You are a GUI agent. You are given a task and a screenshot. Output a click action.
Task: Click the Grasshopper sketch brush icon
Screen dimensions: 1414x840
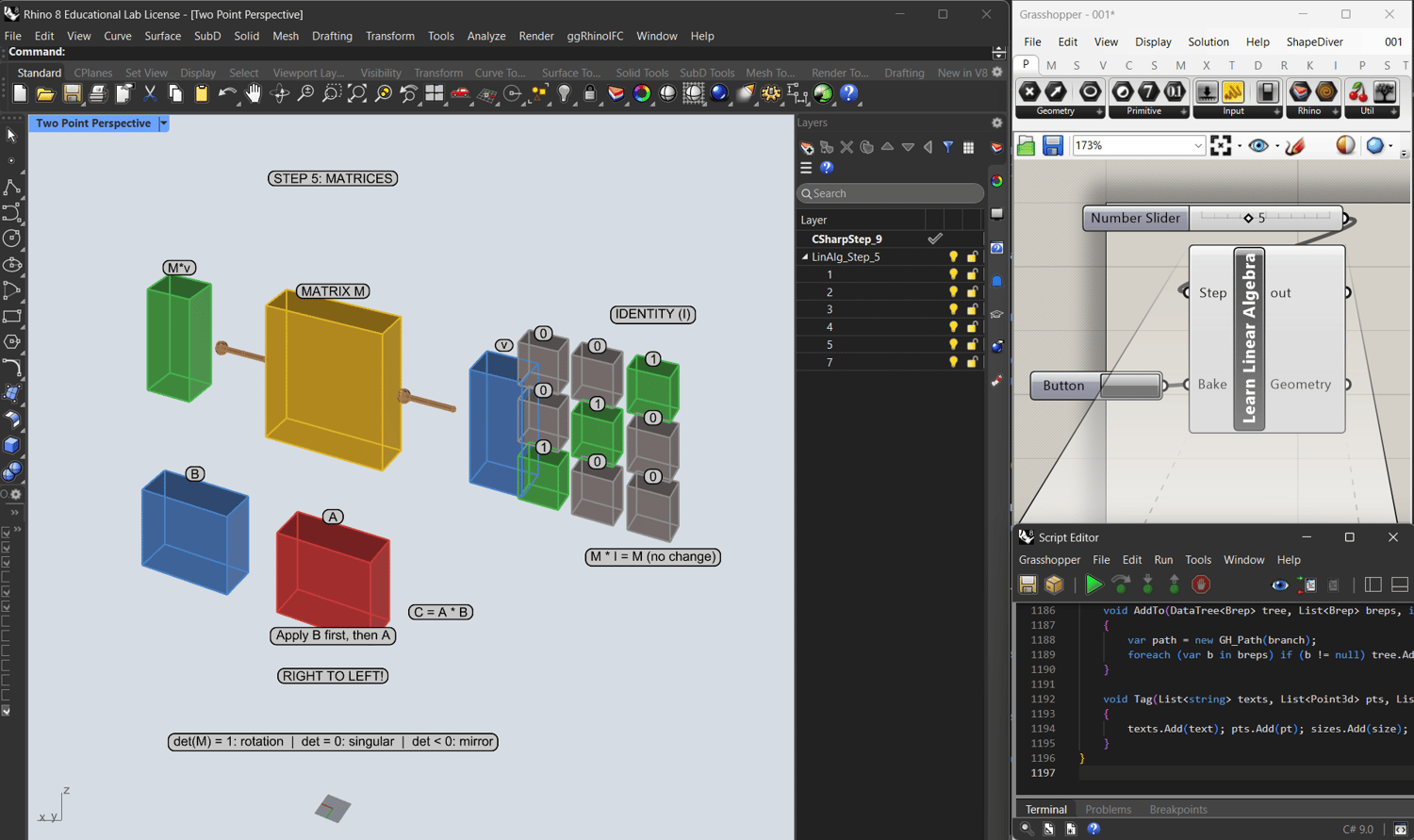pos(1295,145)
